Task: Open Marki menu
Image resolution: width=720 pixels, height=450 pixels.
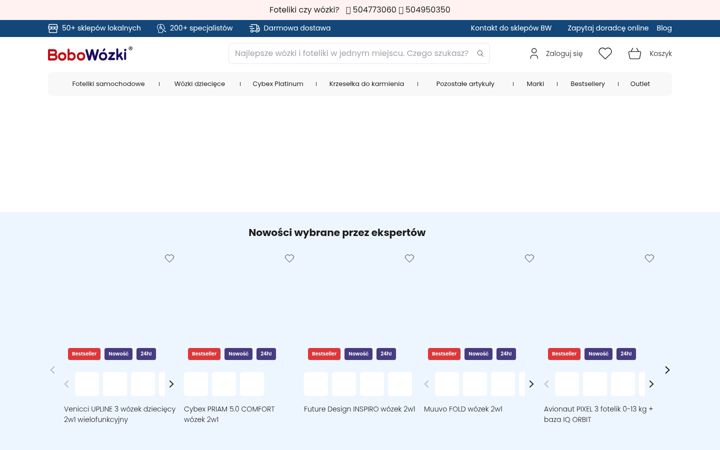Action: coord(535,84)
